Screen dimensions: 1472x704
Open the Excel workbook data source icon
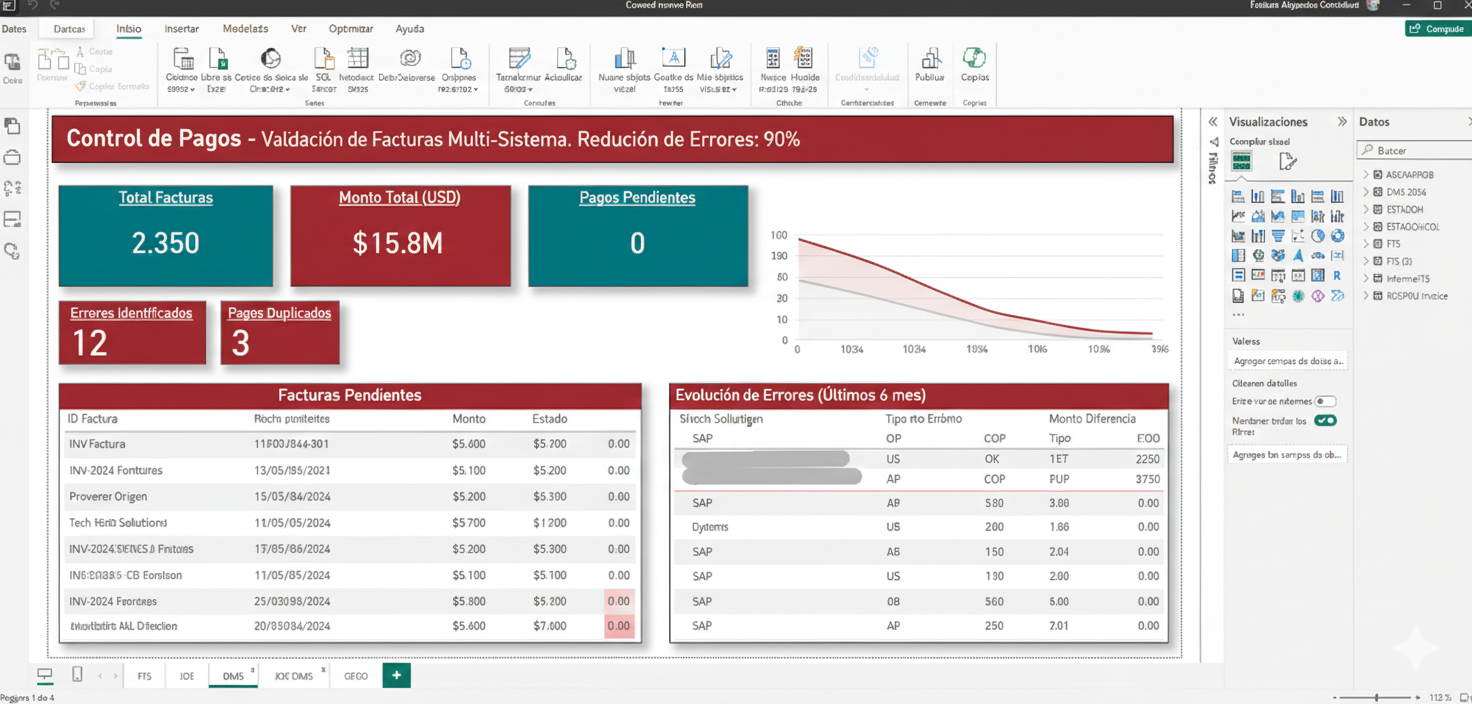[216, 60]
